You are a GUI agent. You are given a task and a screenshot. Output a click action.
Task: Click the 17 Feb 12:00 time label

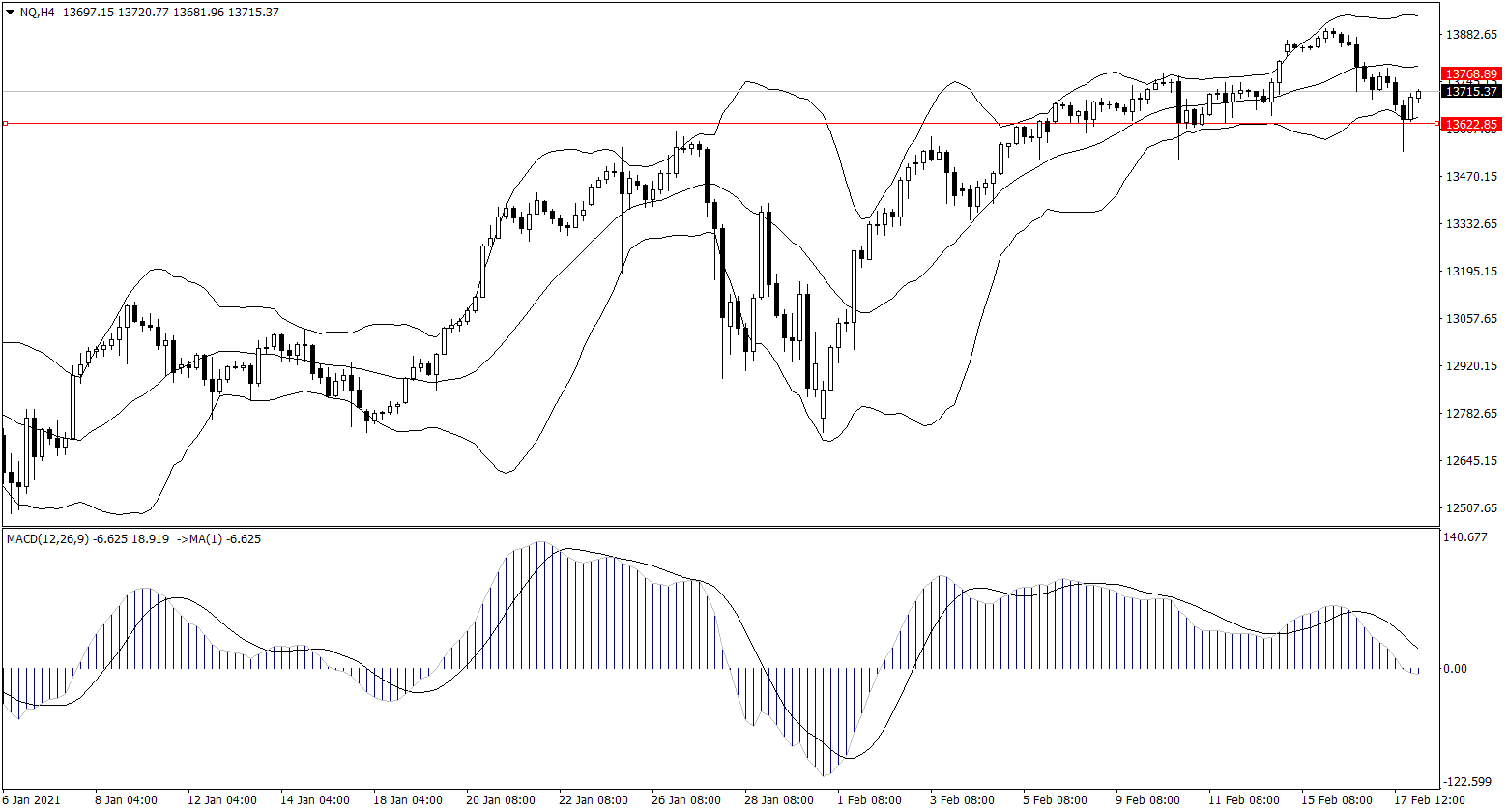click(1434, 800)
